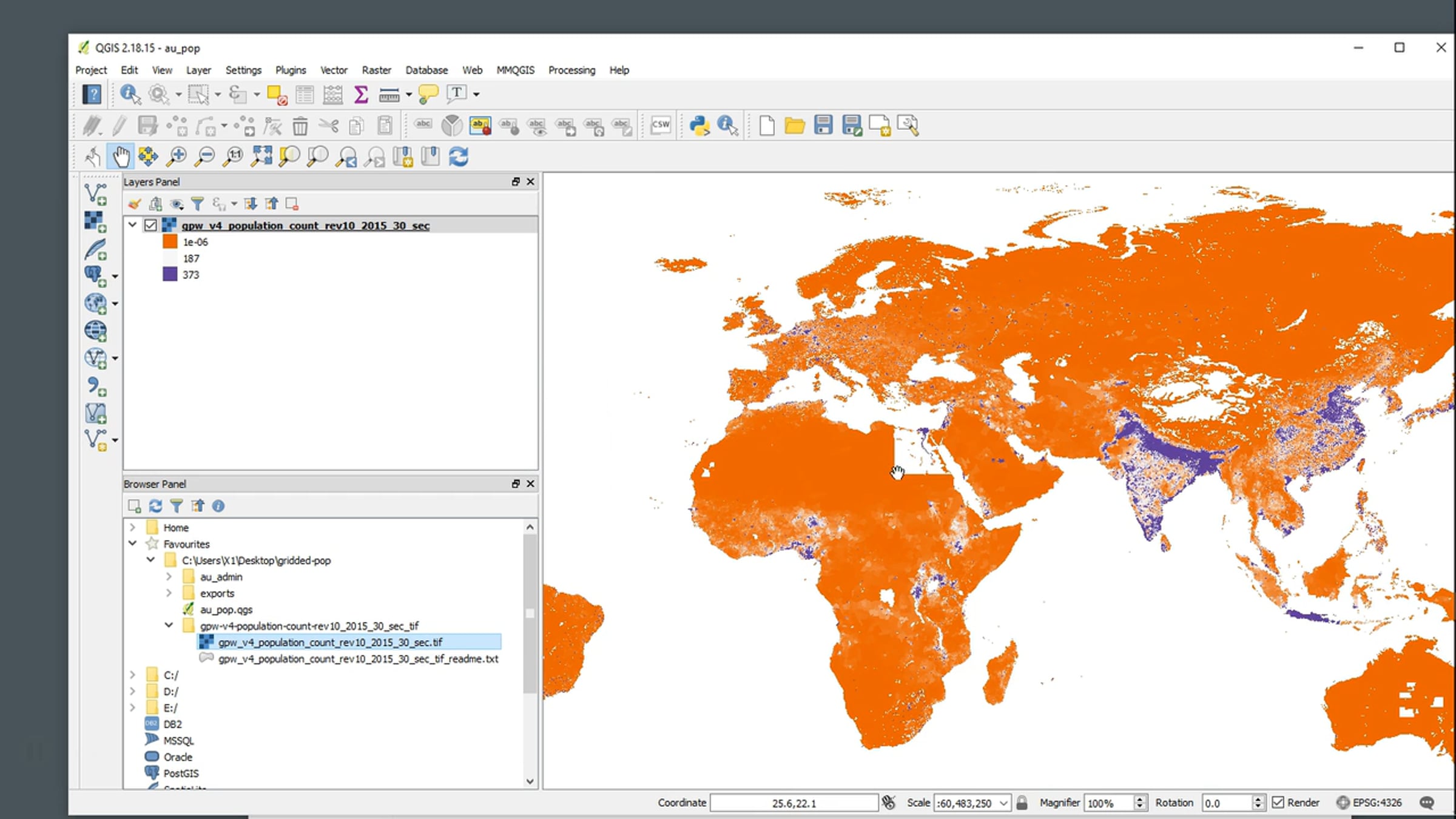Delete selected features trash icon

click(300, 126)
